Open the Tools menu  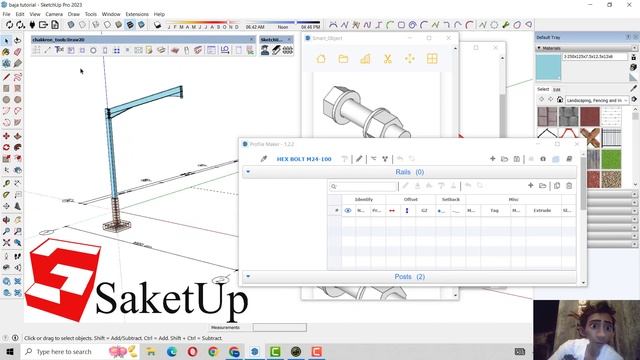(x=91, y=14)
